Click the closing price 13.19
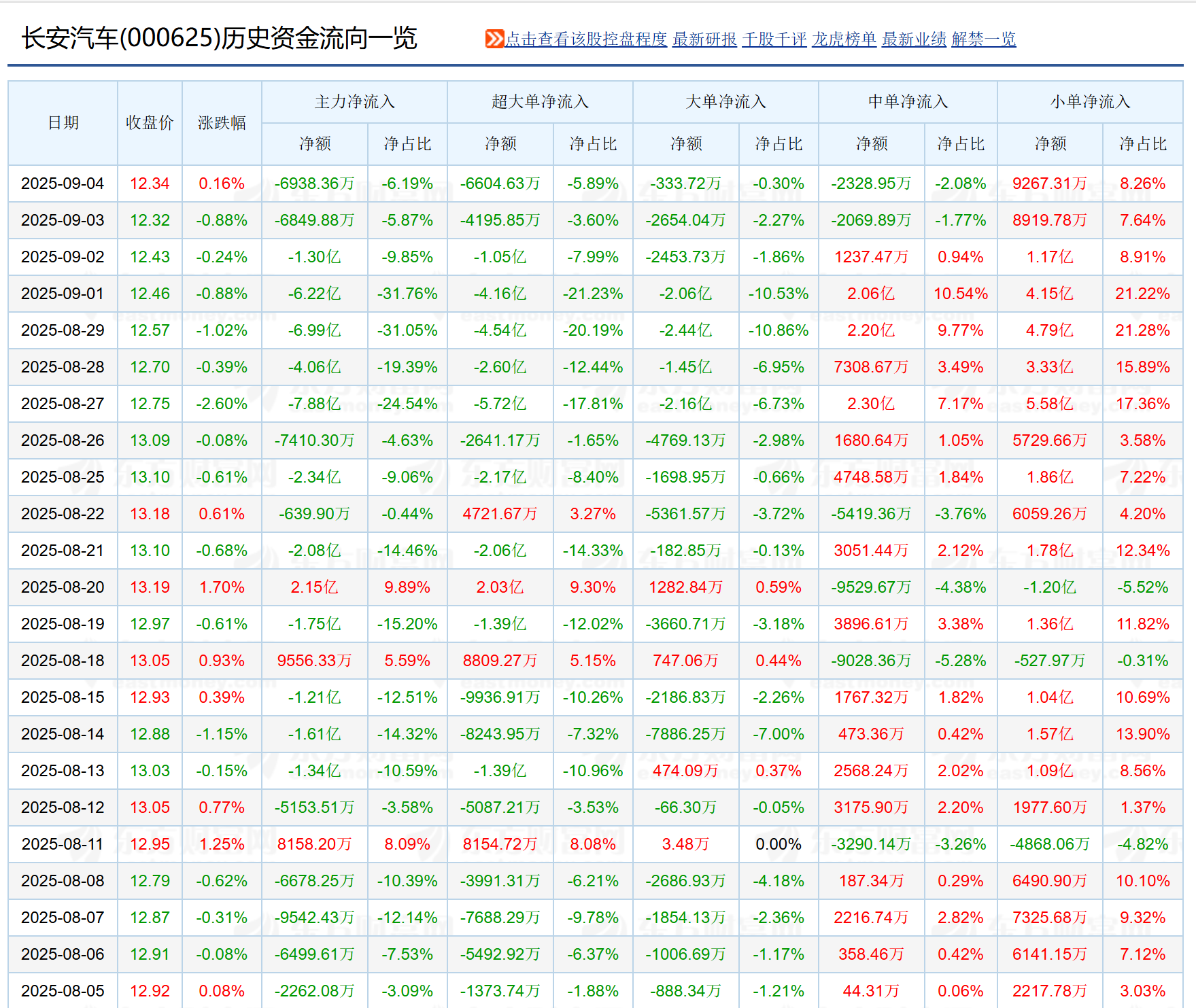Screen dimensions: 1196x1008 (x=150, y=587)
